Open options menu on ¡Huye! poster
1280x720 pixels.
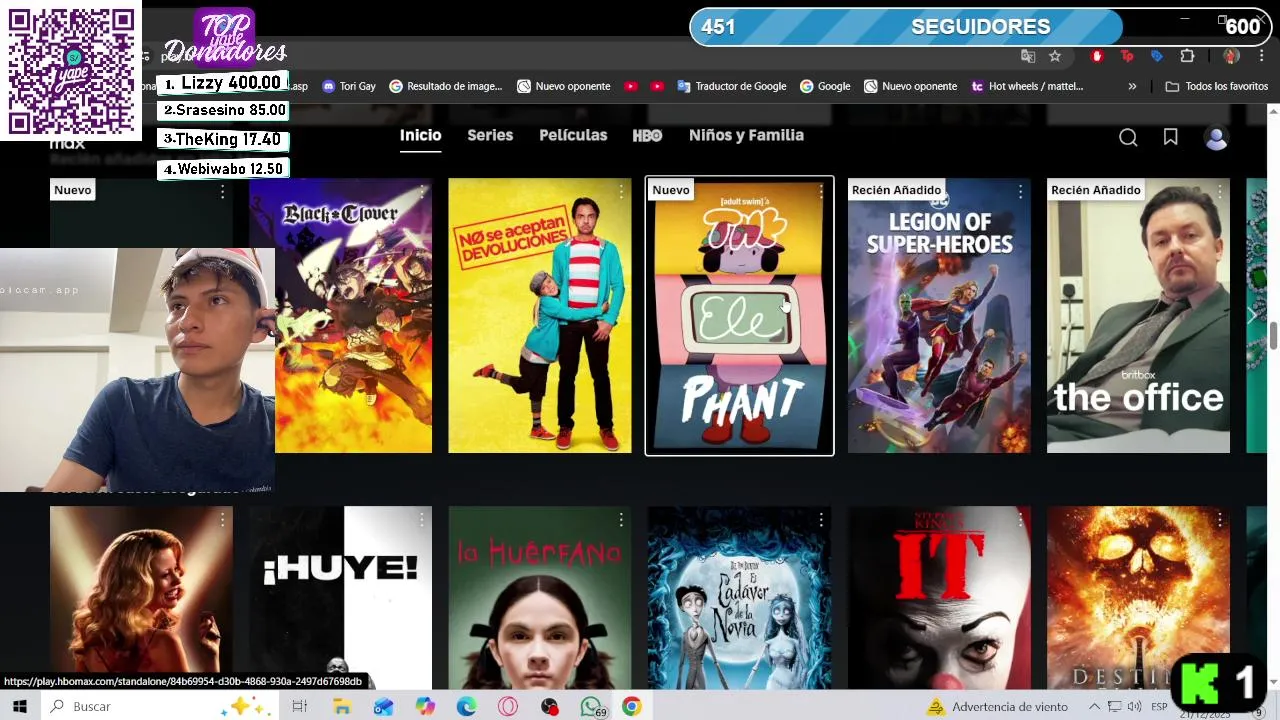click(422, 519)
